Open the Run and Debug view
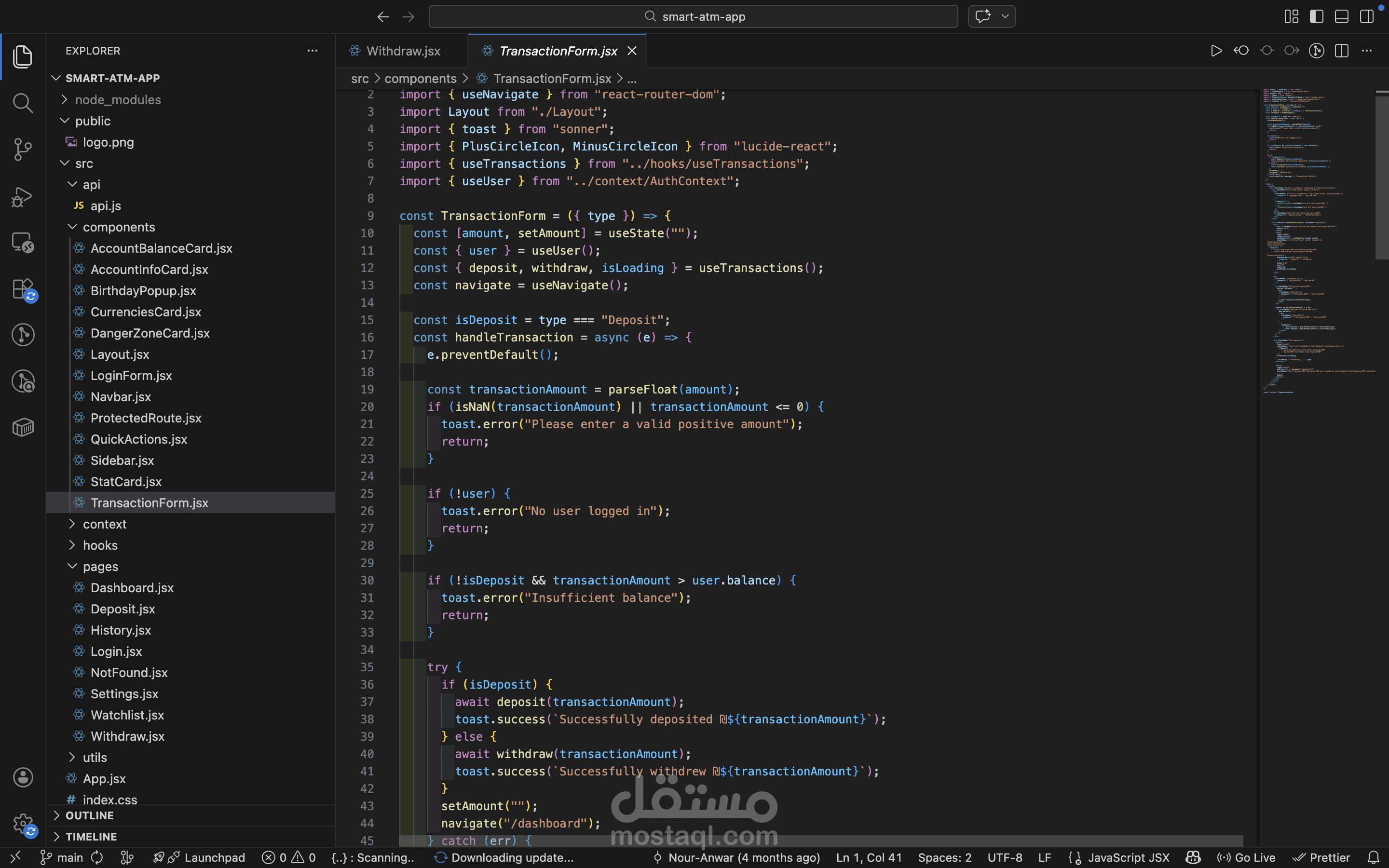The height and width of the screenshot is (868, 1389). click(x=22, y=196)
